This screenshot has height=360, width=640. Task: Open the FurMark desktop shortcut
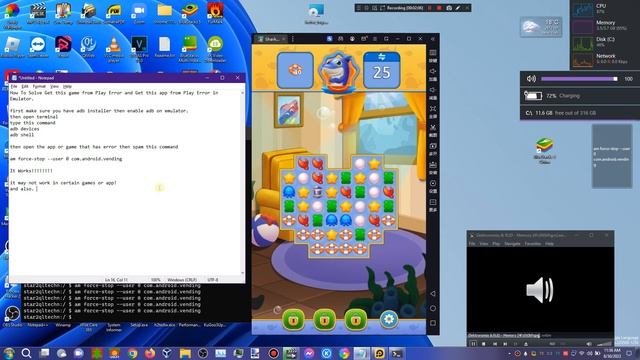coord(215,13)
